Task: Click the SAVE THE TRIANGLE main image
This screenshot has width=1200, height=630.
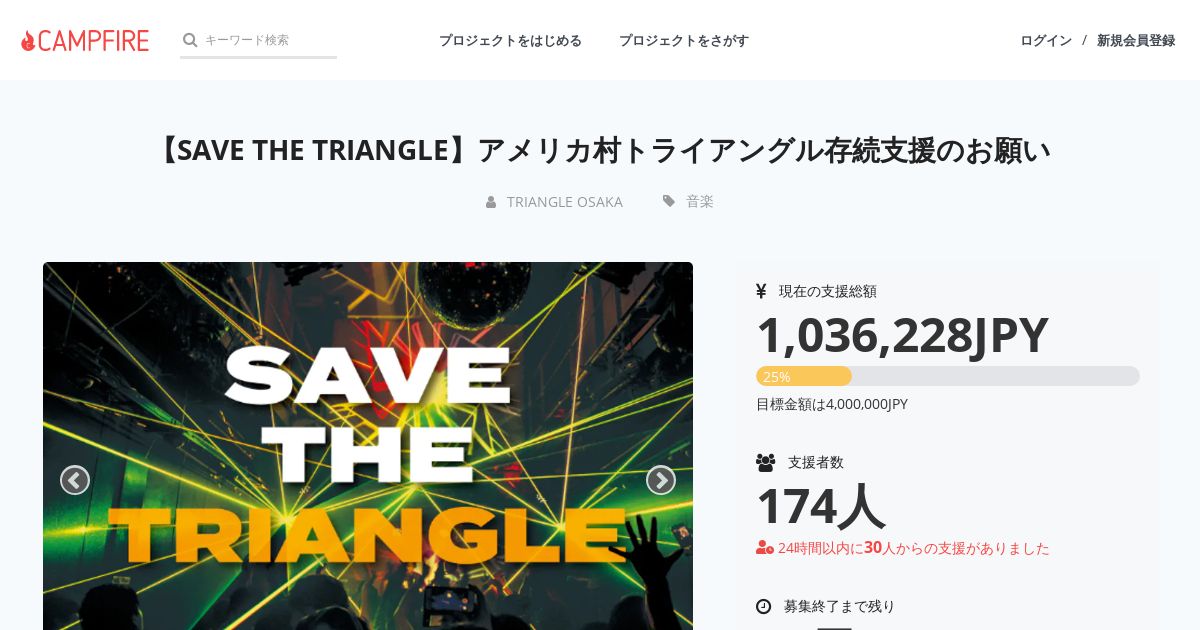Action: coord(368,446)
